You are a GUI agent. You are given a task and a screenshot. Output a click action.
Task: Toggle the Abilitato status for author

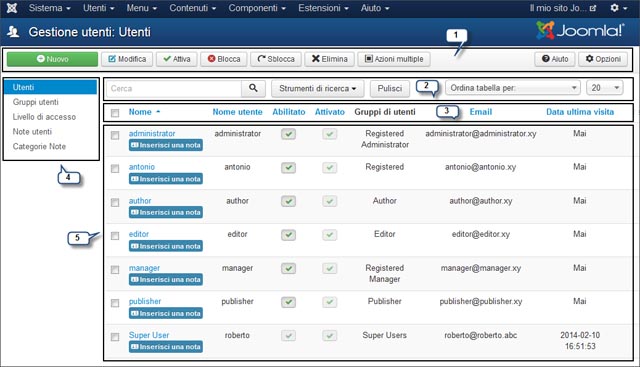coord(289,201)
